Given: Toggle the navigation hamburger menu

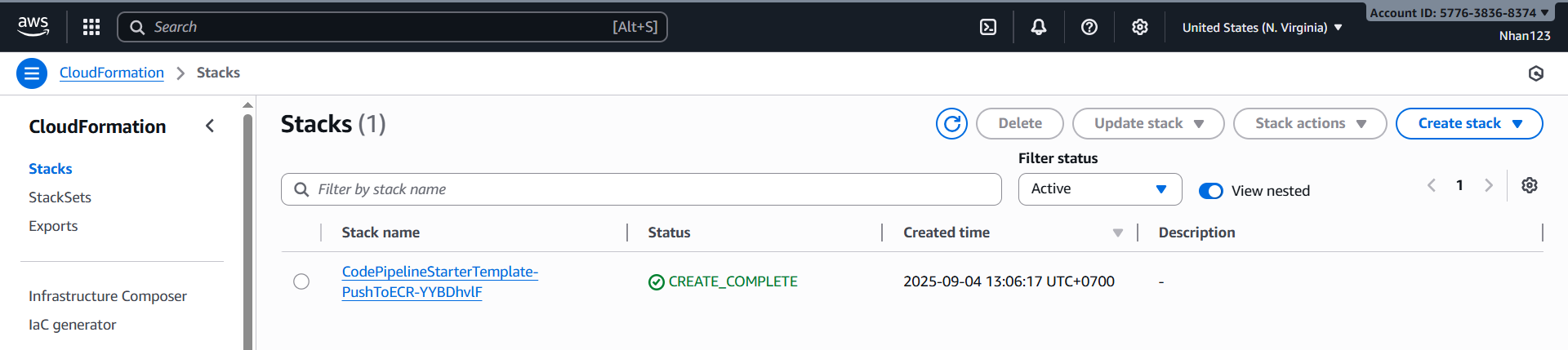Looking at the screenshot, I should coord(31,73).
